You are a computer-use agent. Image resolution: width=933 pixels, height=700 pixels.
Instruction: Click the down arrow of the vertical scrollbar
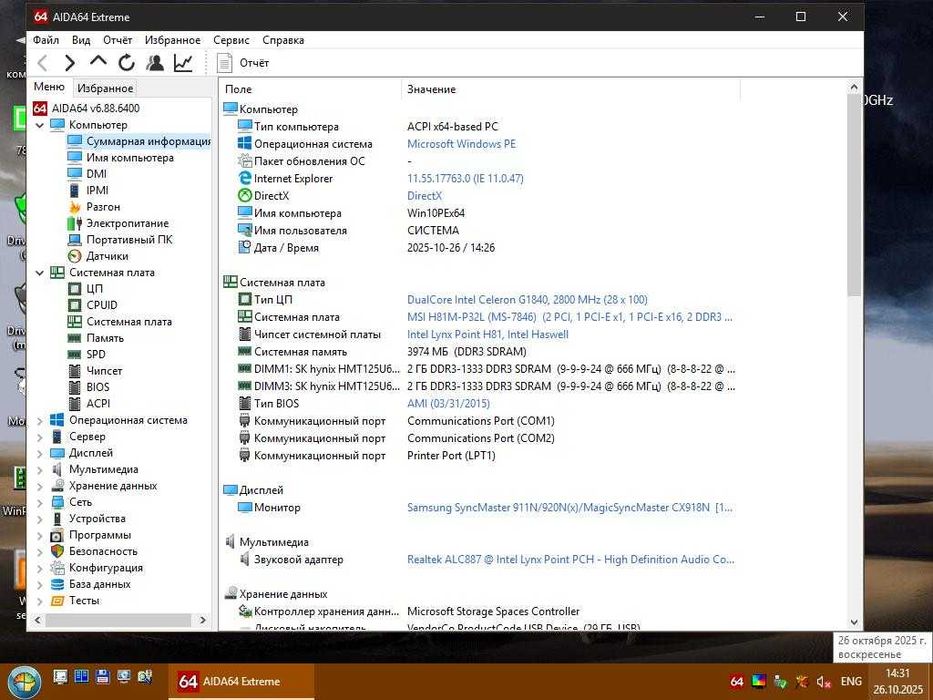(x=854, y=622)
